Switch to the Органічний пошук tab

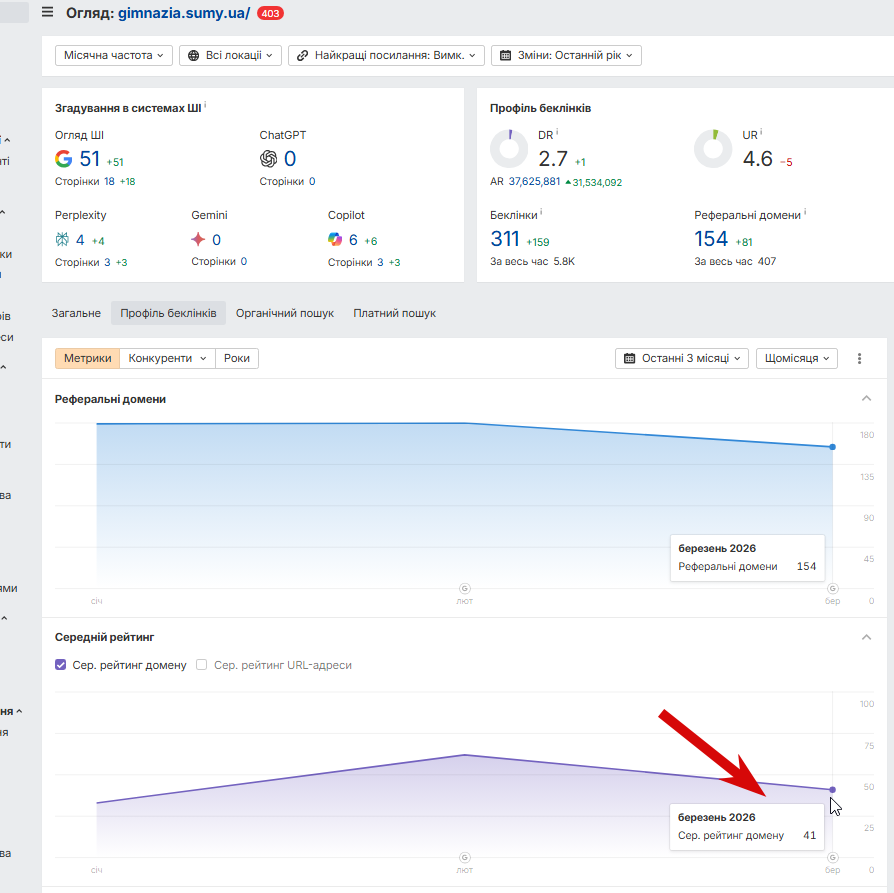[x=285, y=313]
